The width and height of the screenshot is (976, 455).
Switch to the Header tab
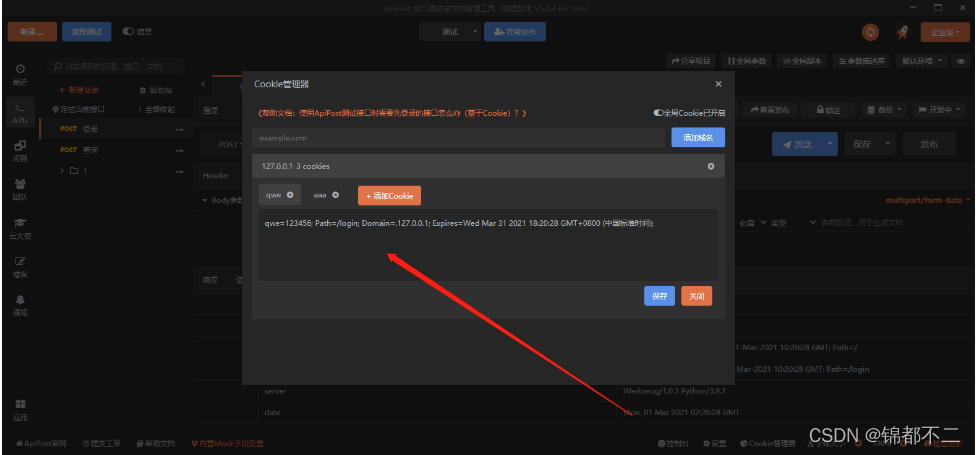[216, 176]
